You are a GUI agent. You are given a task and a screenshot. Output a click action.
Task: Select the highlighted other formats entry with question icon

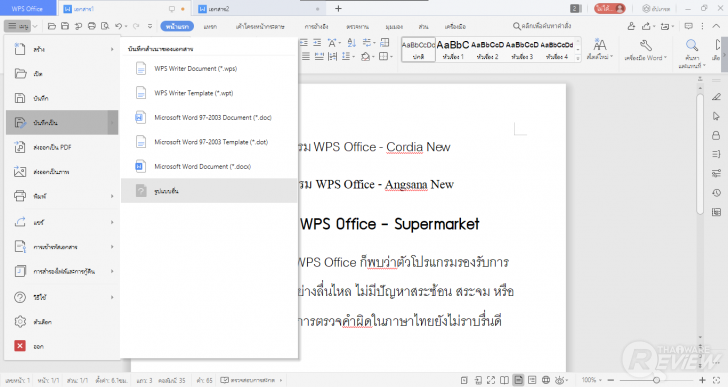209,191
